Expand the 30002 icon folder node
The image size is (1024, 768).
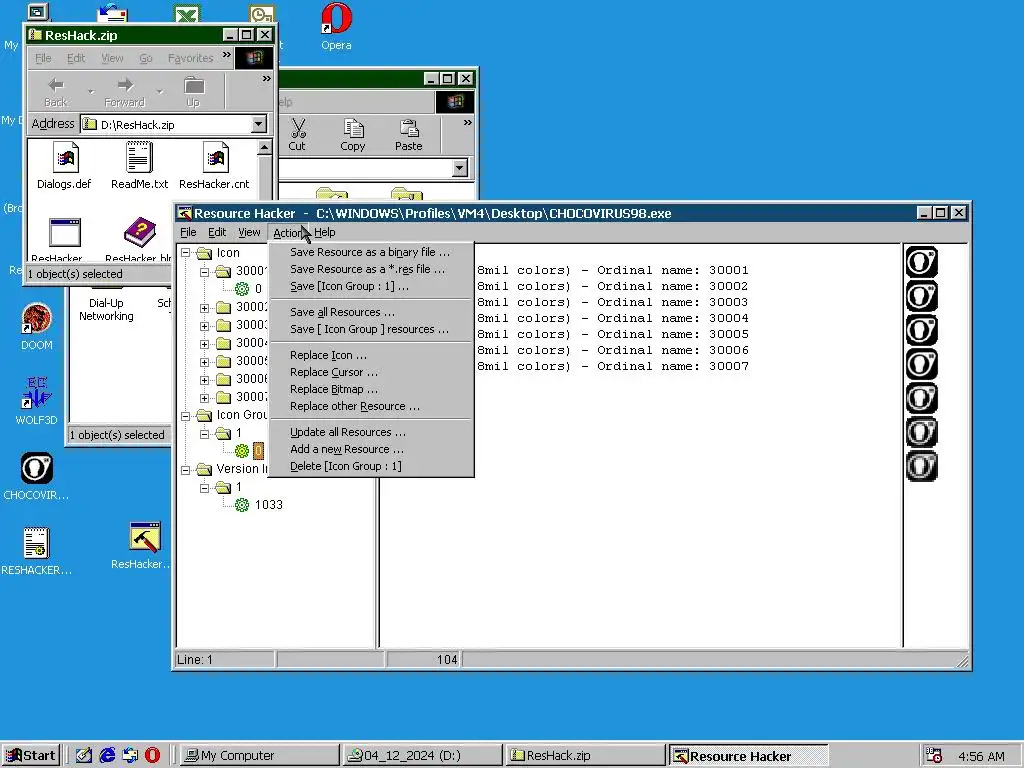(204, 308)
